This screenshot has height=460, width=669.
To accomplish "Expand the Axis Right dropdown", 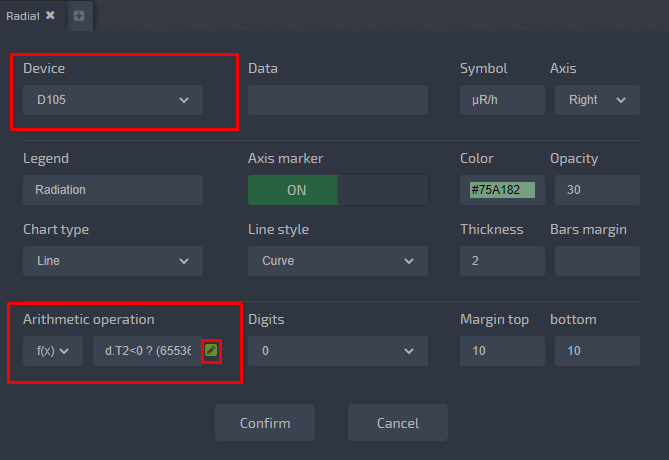I will click(x=597, y=100).
